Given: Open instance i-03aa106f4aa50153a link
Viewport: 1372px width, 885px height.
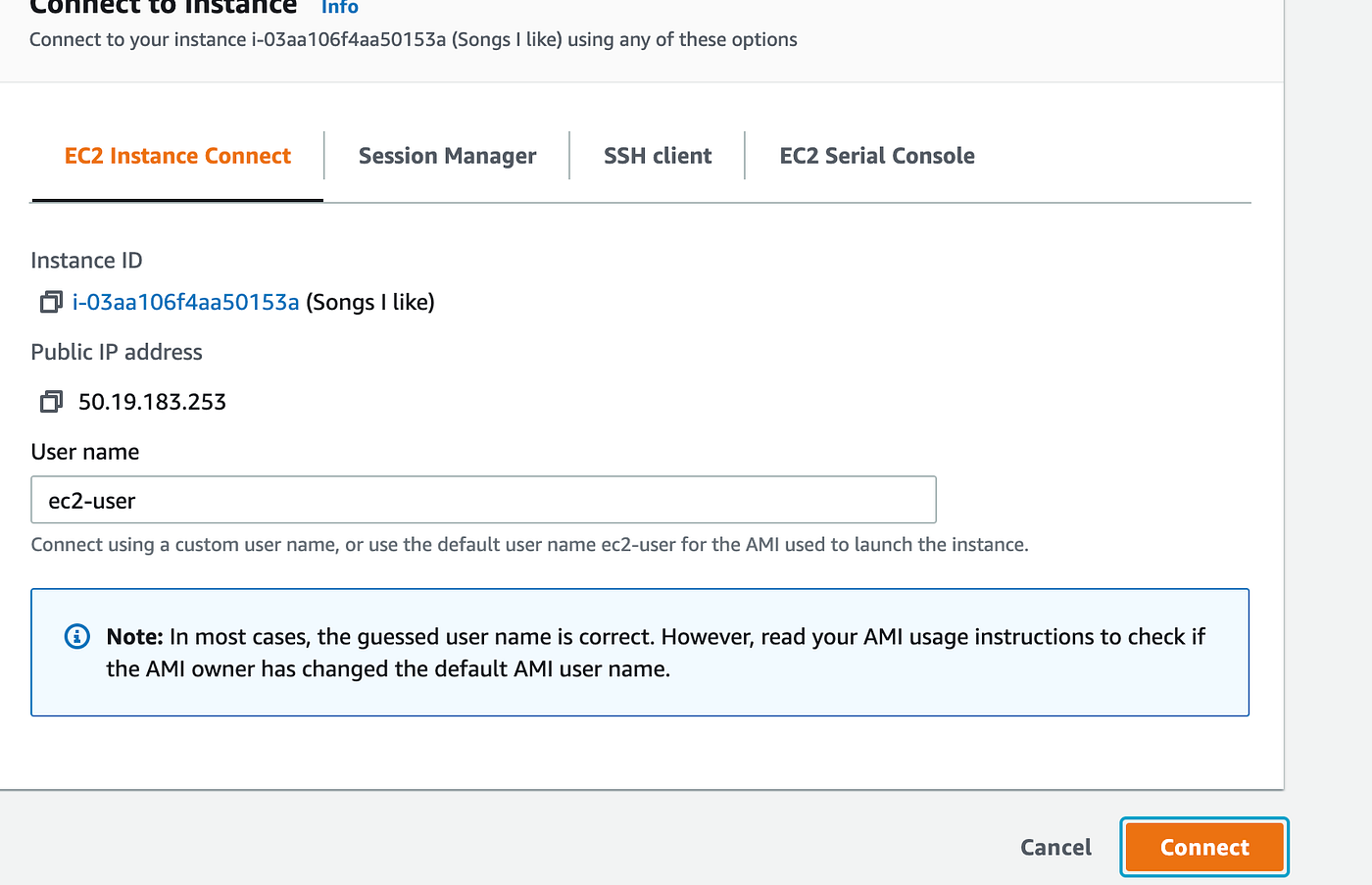Looking at the screenshot, I should (x=185, y=302).
